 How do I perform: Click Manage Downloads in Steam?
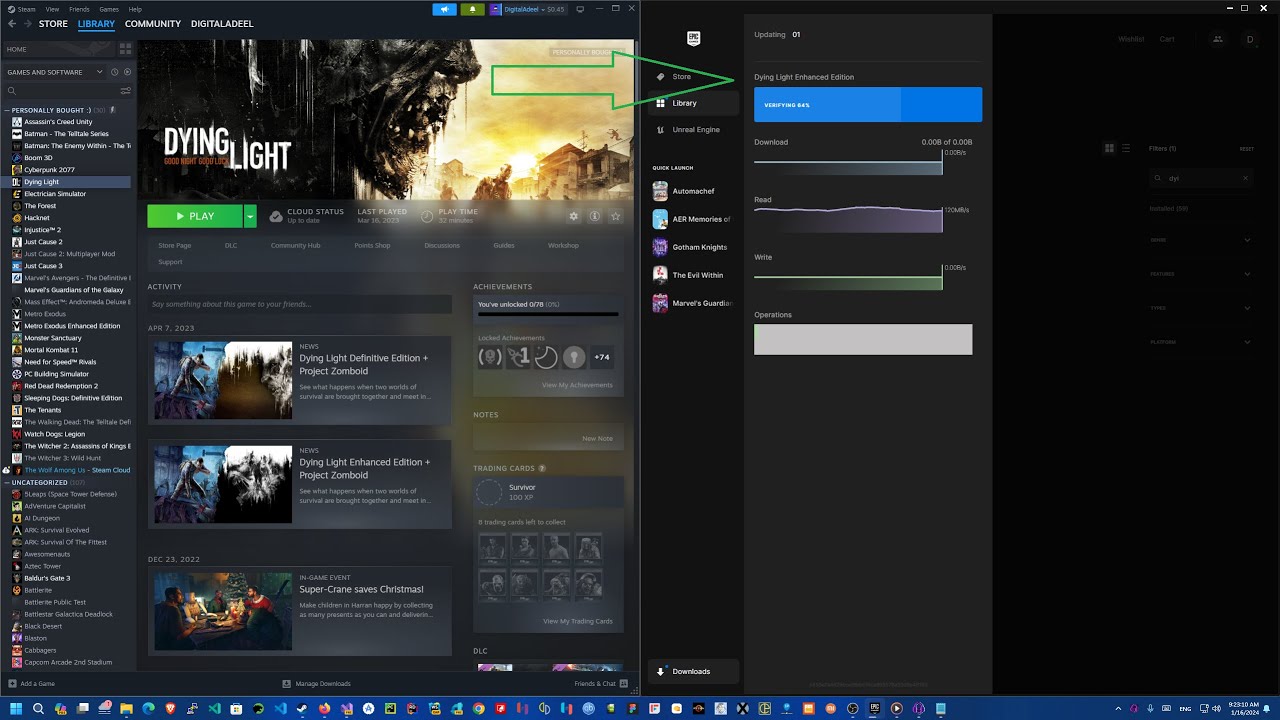click(x=316, y=684)
